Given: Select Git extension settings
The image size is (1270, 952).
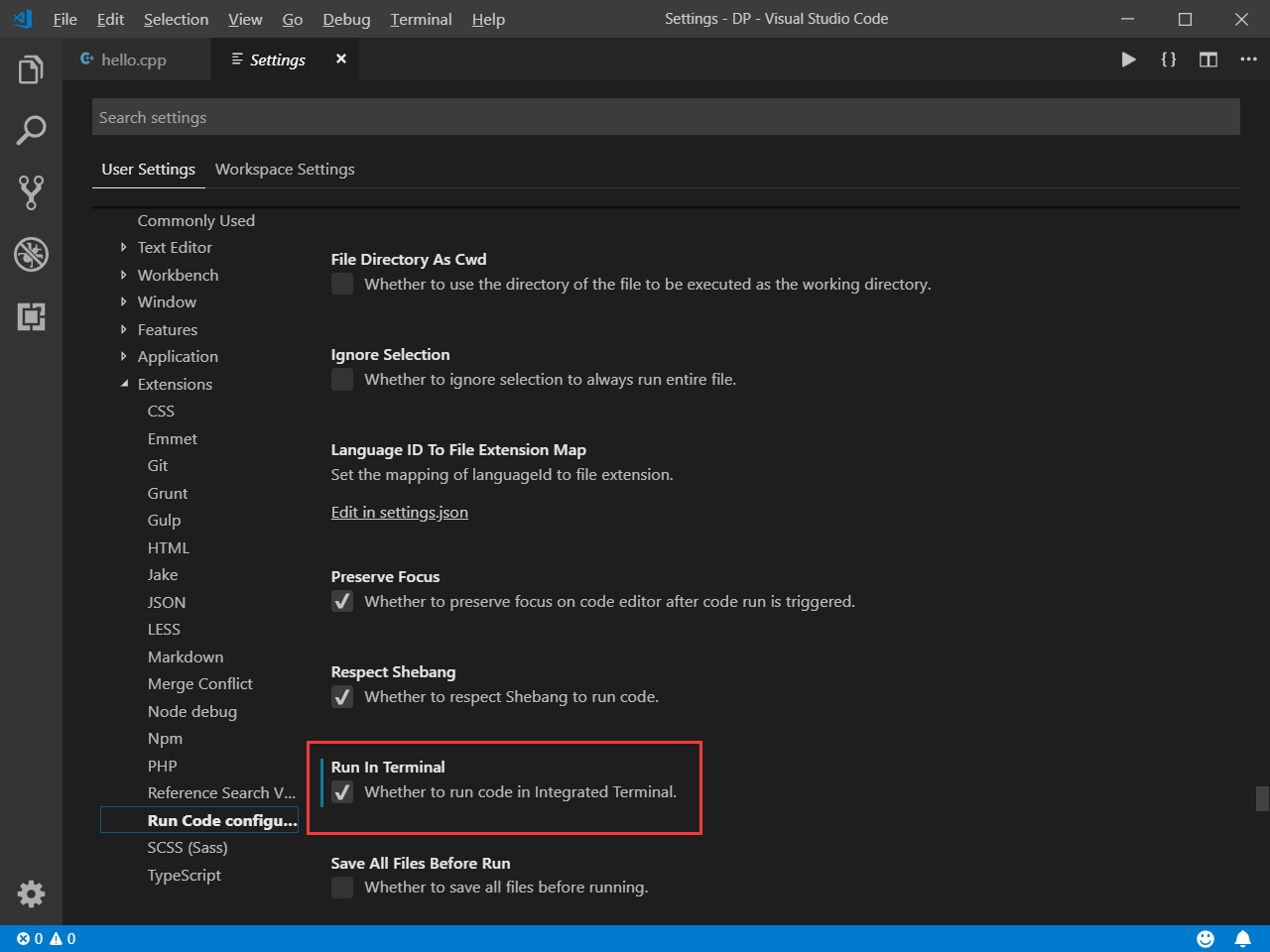Looking at the screenshot, I should 158,465.
